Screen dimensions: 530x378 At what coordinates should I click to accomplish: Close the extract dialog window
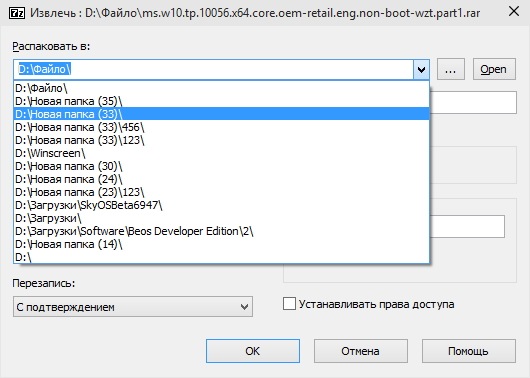514,11
